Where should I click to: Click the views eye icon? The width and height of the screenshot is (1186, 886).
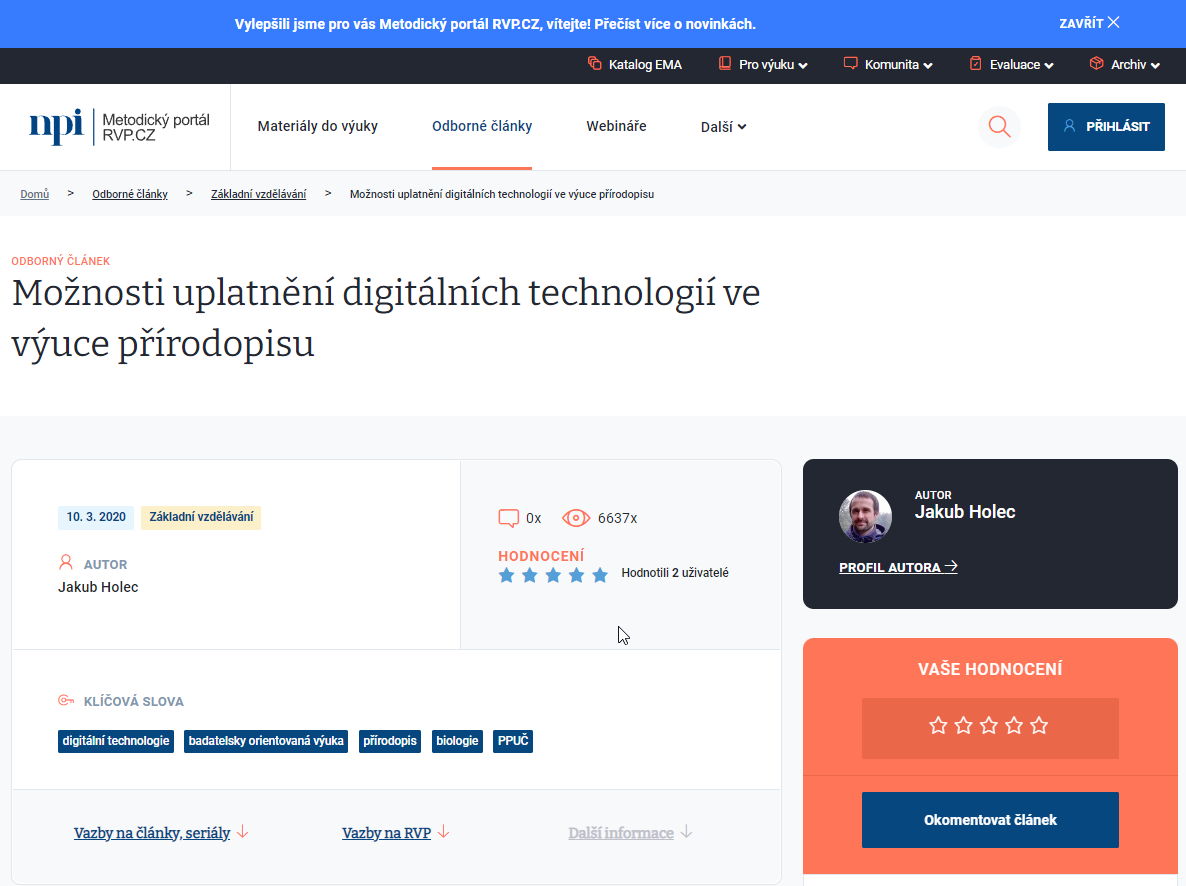pyautogui.click(x=576, y=518)
